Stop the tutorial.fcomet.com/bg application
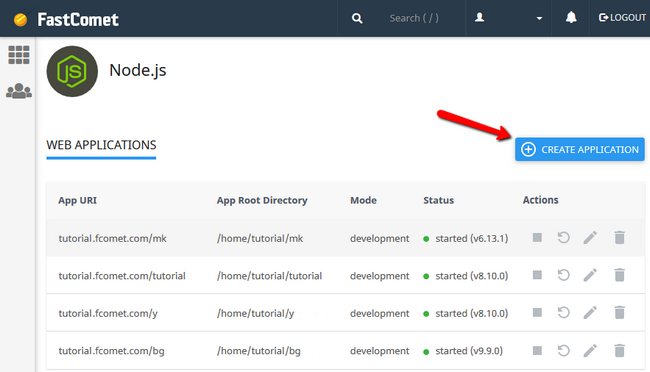650x372 pixels. click(537, 350)
